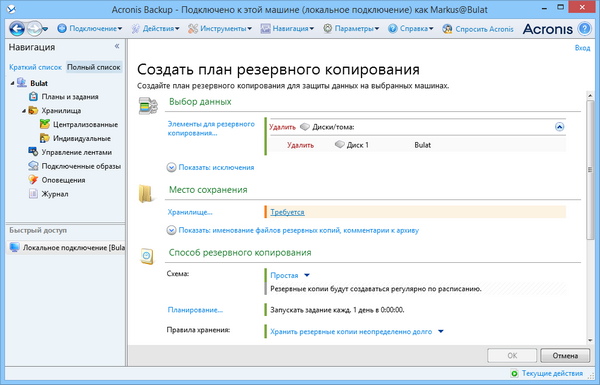600x385 pixels.
Task: Open Журнал in navigation tree
Action: 55,194
